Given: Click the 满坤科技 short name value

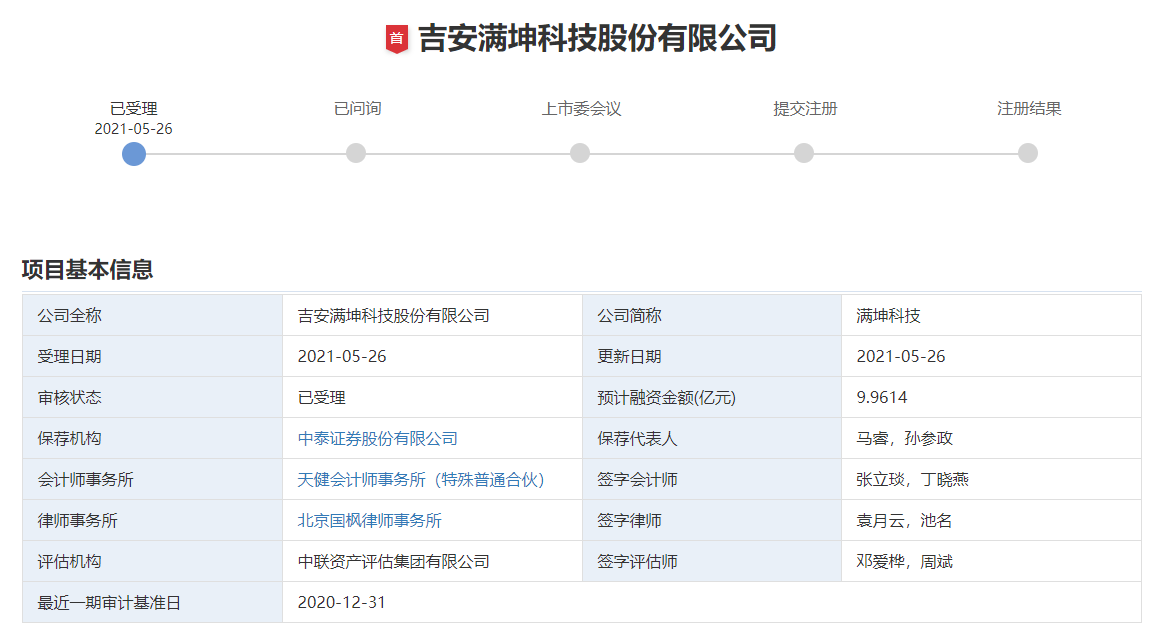Looking at the screenshot, I should coord(888,315).
